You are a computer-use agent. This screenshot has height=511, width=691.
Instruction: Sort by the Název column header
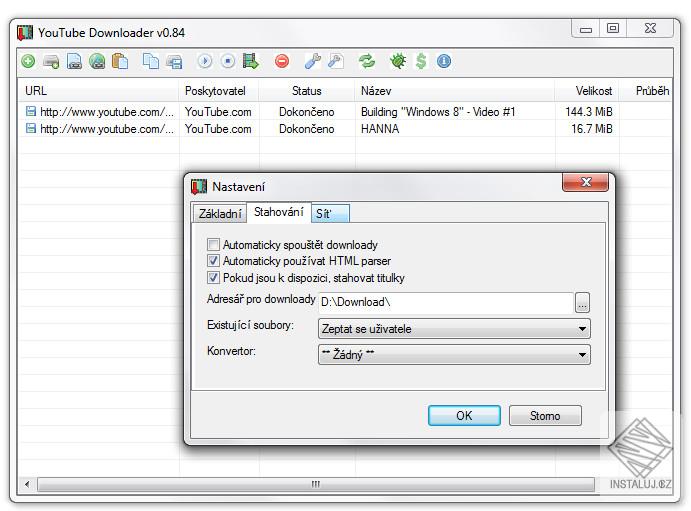[455, 91]
